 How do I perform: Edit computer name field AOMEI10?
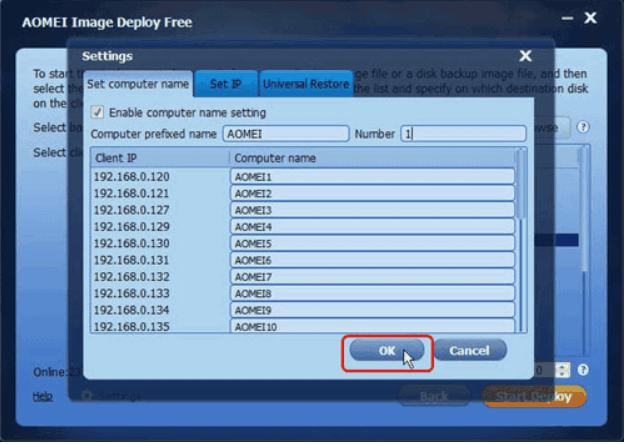click(372, 326)
